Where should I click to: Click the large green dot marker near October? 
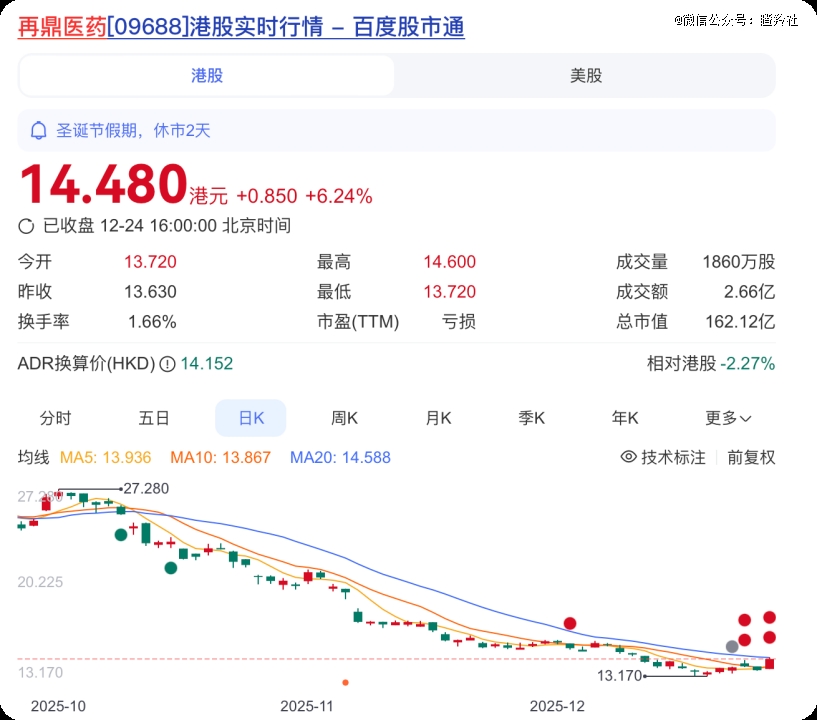[121, 535]
